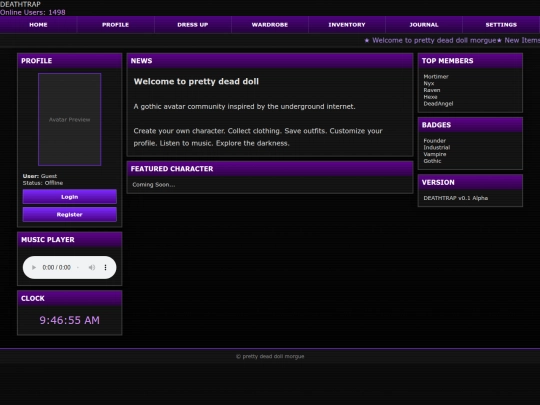540x405 pixels.
Task: Select top member Hexe
Action: pos(430,97)
